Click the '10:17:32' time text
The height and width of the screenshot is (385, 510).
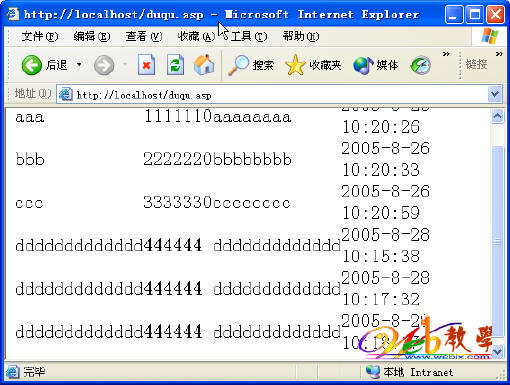[381, 299]
